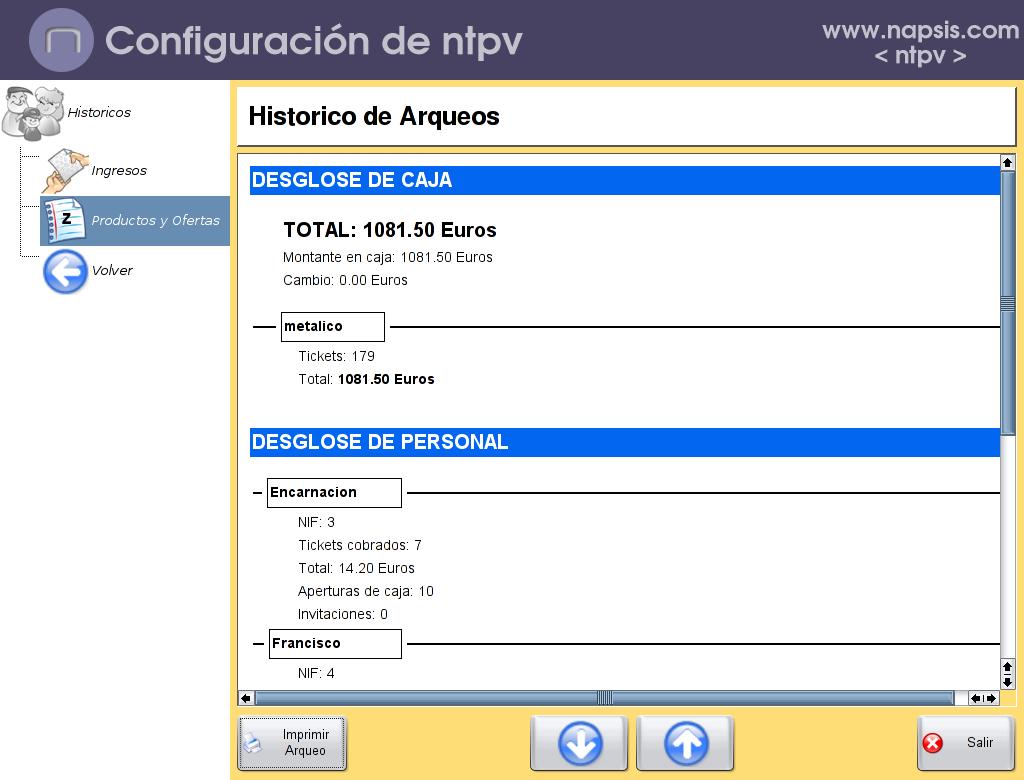Click the horizontal scrollbar thumb handle

[x=604, y=698]
